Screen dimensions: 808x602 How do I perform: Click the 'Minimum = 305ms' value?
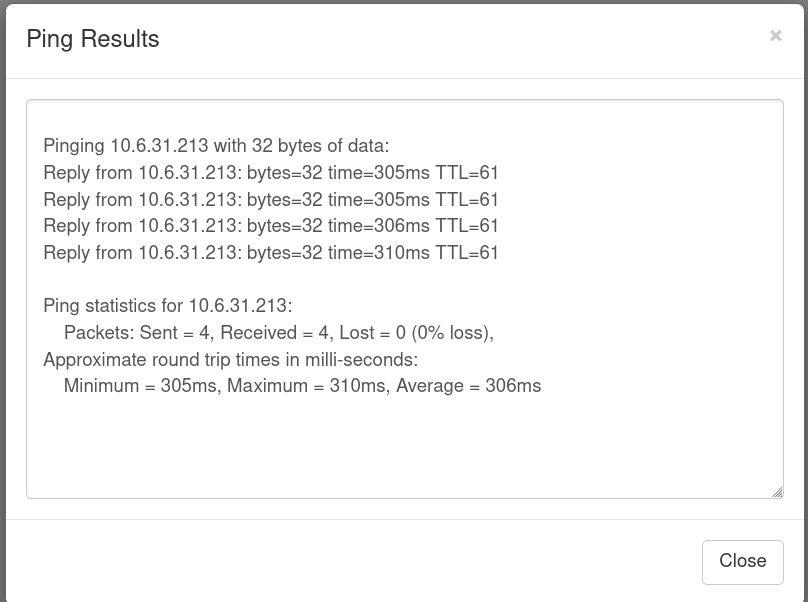(140, 386)
